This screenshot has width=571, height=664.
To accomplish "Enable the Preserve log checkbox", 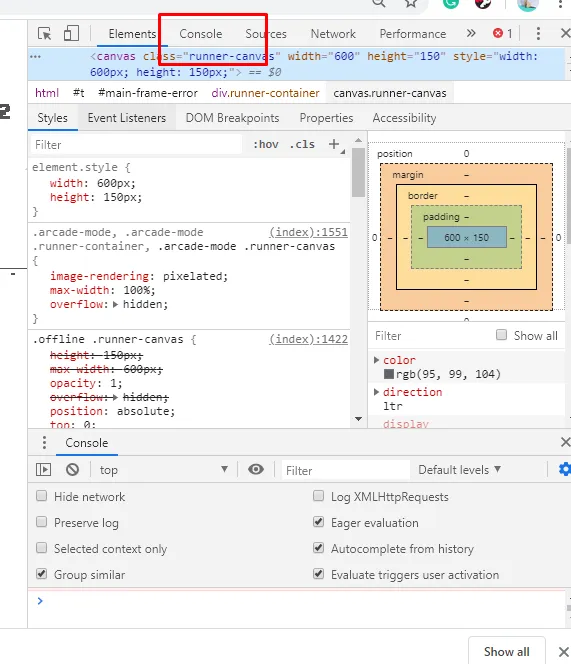I will click(x=42, y=522).
